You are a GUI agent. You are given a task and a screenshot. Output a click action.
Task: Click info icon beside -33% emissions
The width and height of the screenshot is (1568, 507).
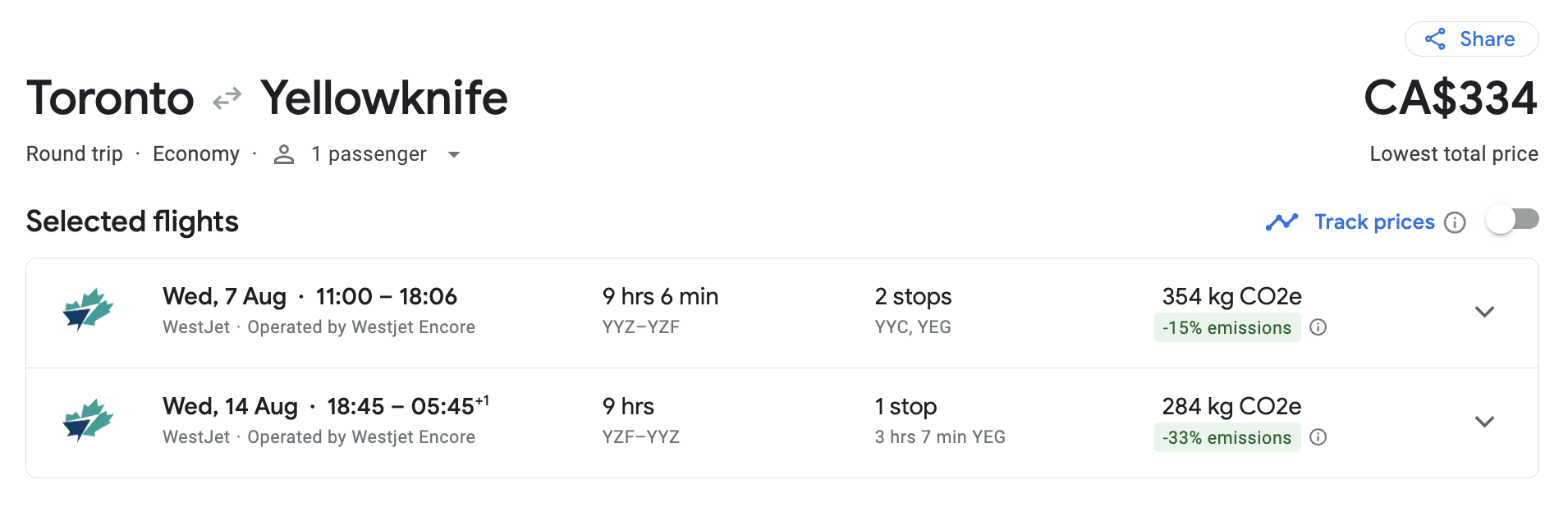click(x=1318, y=437)
